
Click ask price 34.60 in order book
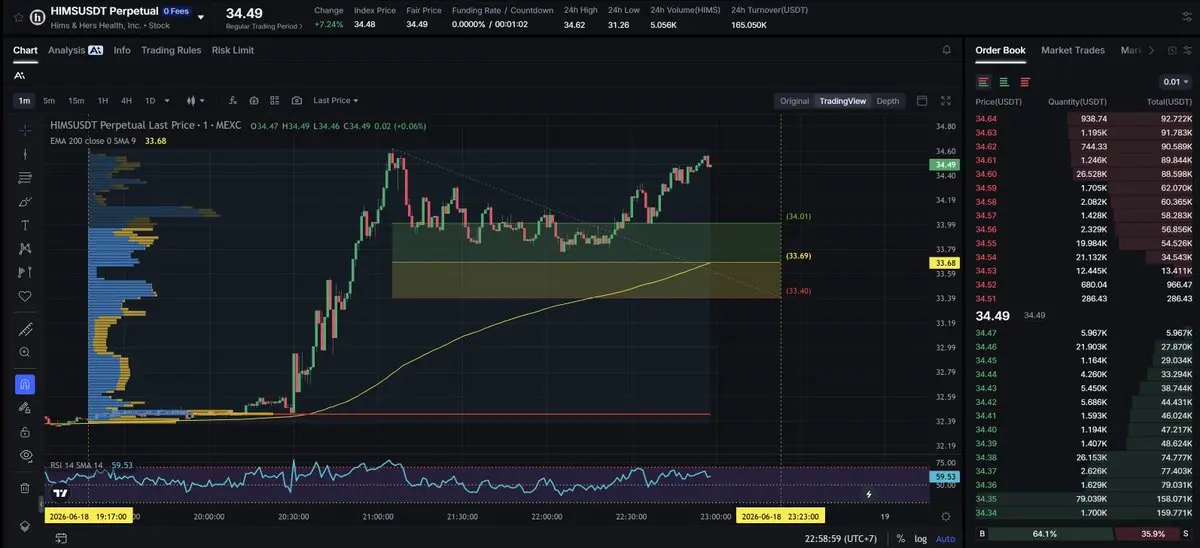point(986,173)
